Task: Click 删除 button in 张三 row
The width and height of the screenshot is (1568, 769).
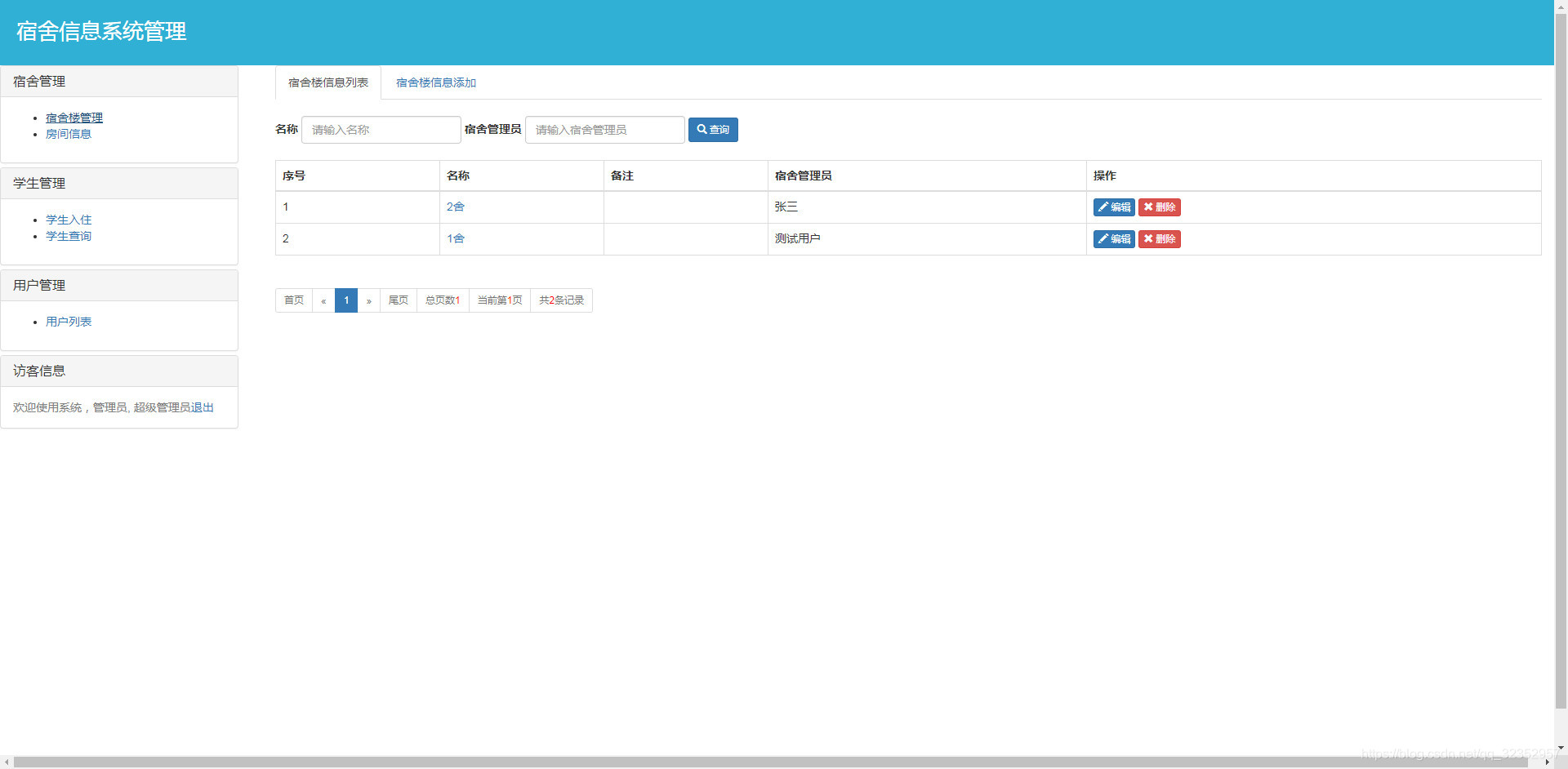Action: (1160, 207)
